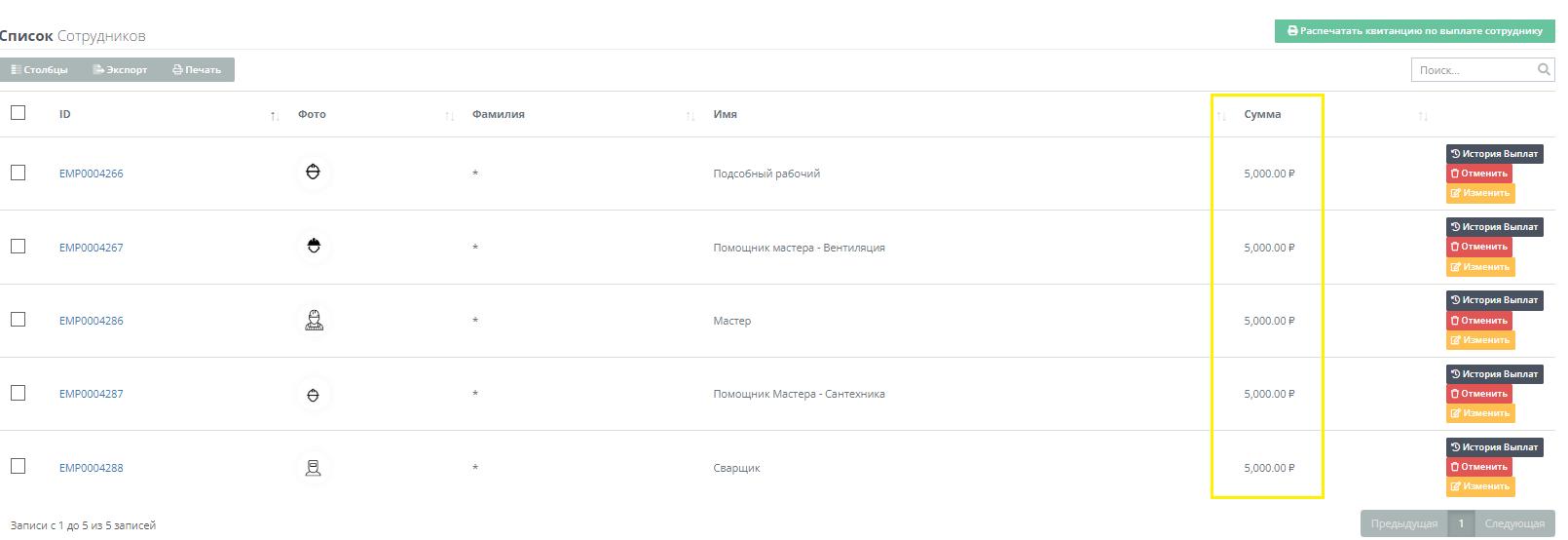This screenshot has width=1568, height=540.
Task: Check the box for EMP0004266
Action: 18,173
